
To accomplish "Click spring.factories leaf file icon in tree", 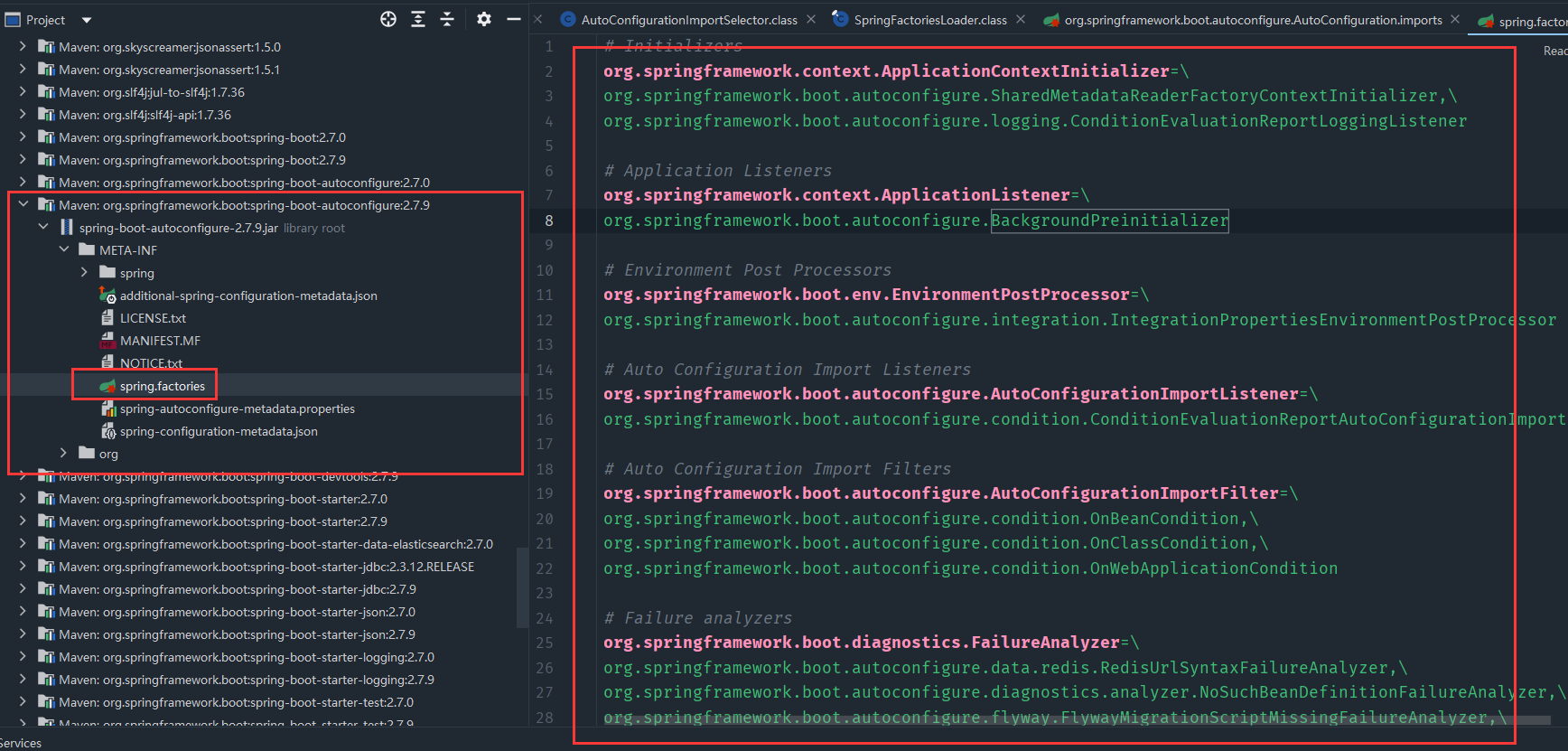I will [107, 386].
